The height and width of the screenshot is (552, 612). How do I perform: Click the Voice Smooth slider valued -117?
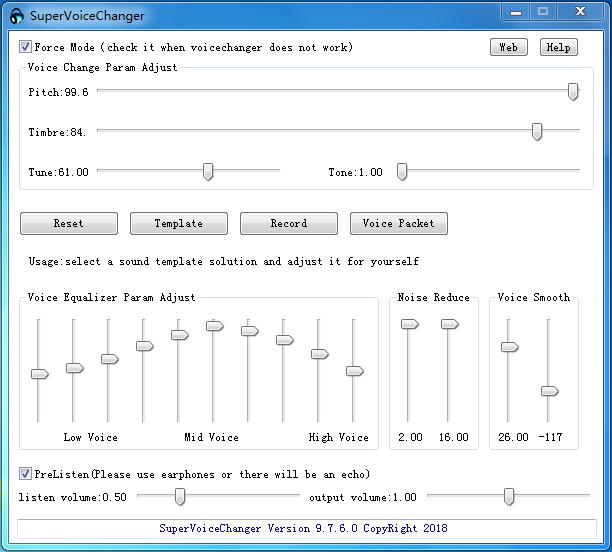(548, 391)
